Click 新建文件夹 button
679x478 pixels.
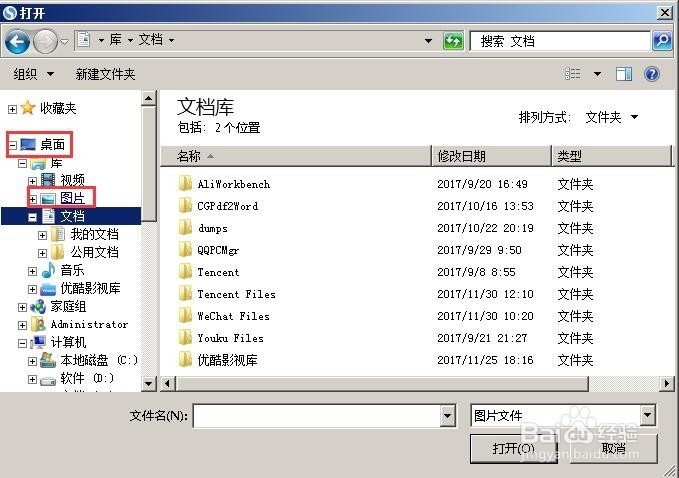click(105, 74)
